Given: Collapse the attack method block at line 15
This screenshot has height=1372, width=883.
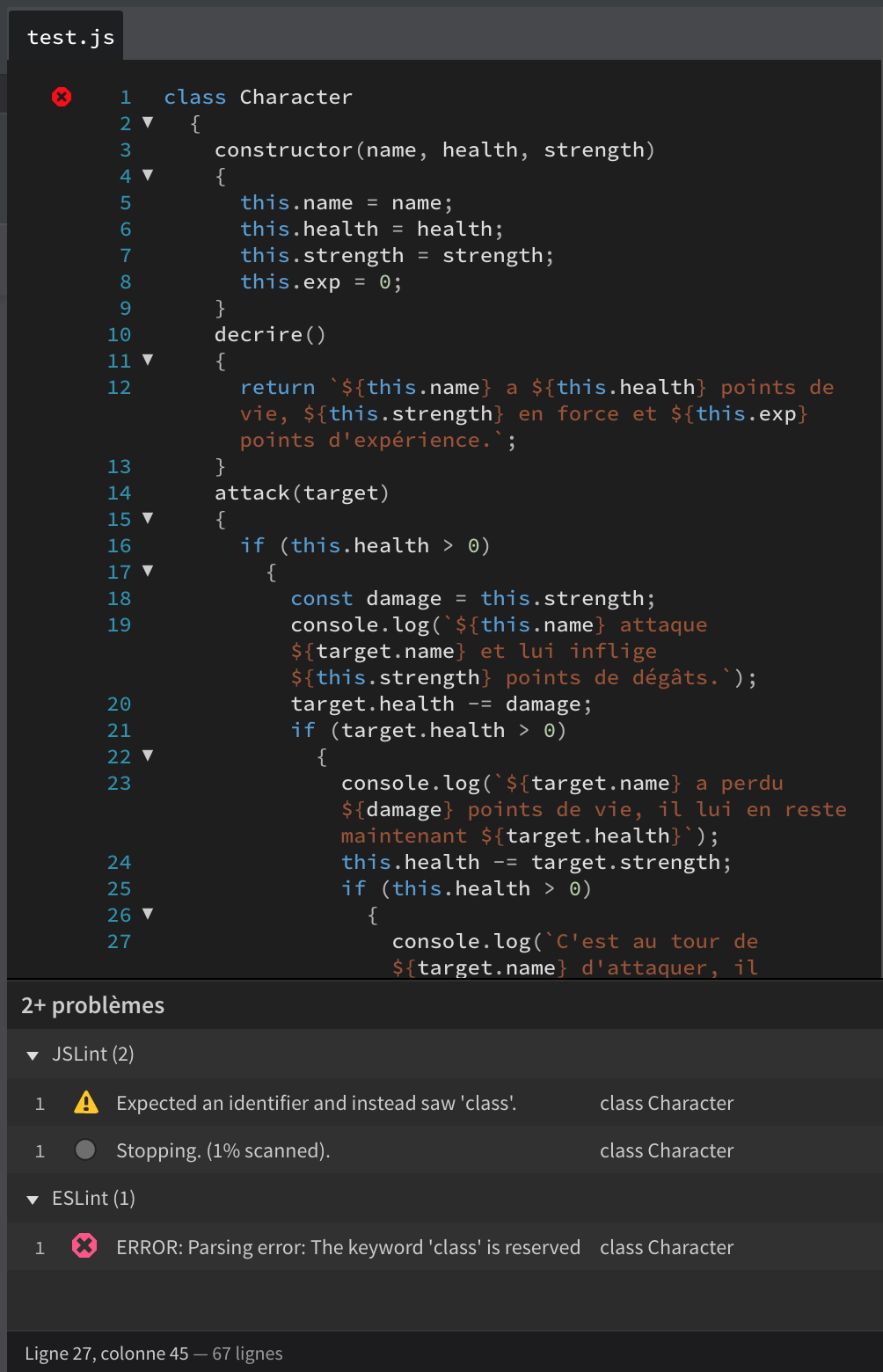Looking at the screenshot, I should (x=148, y=519).
